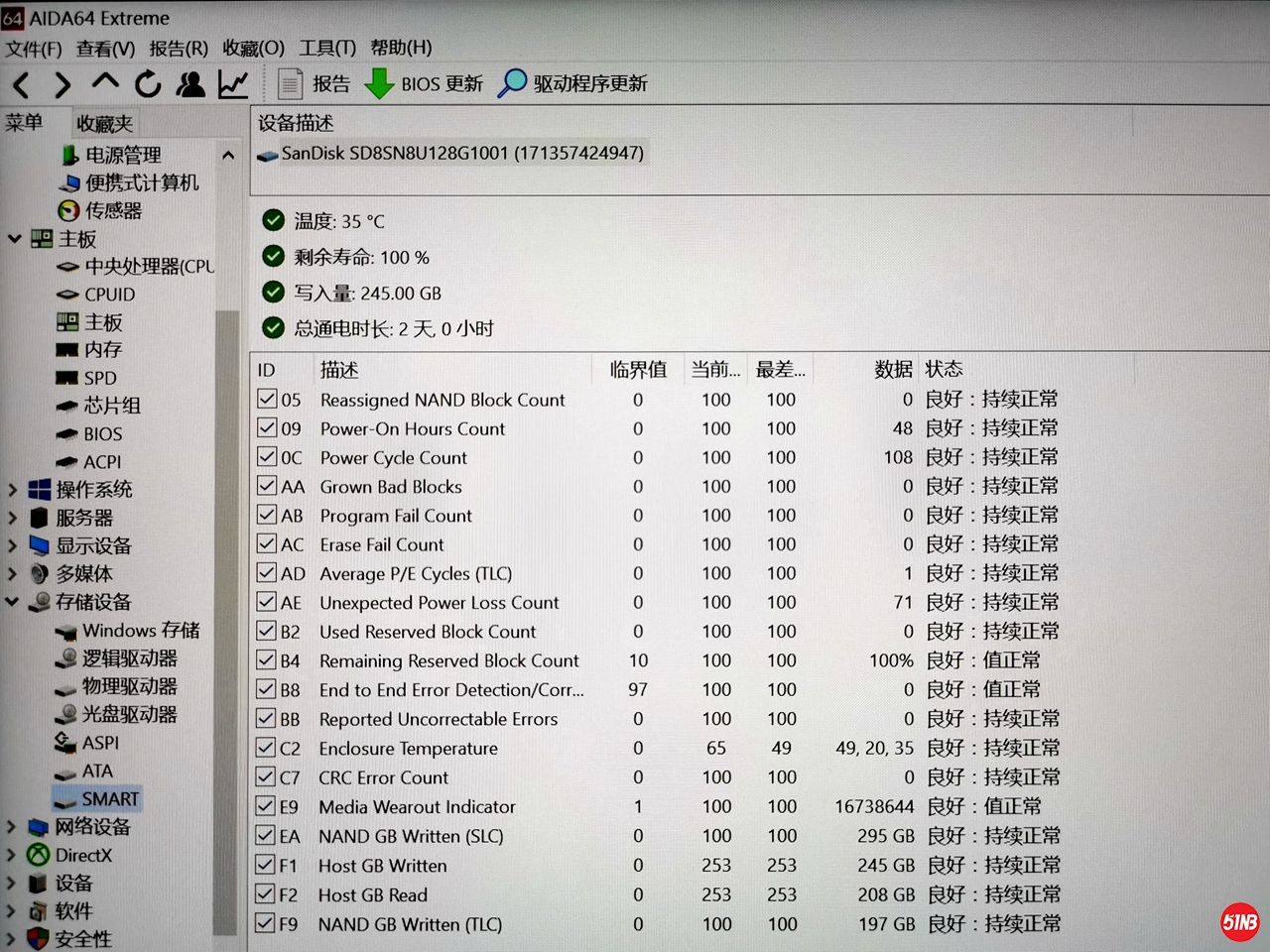Click the Back navigation arrow

(x=22, y=84)
